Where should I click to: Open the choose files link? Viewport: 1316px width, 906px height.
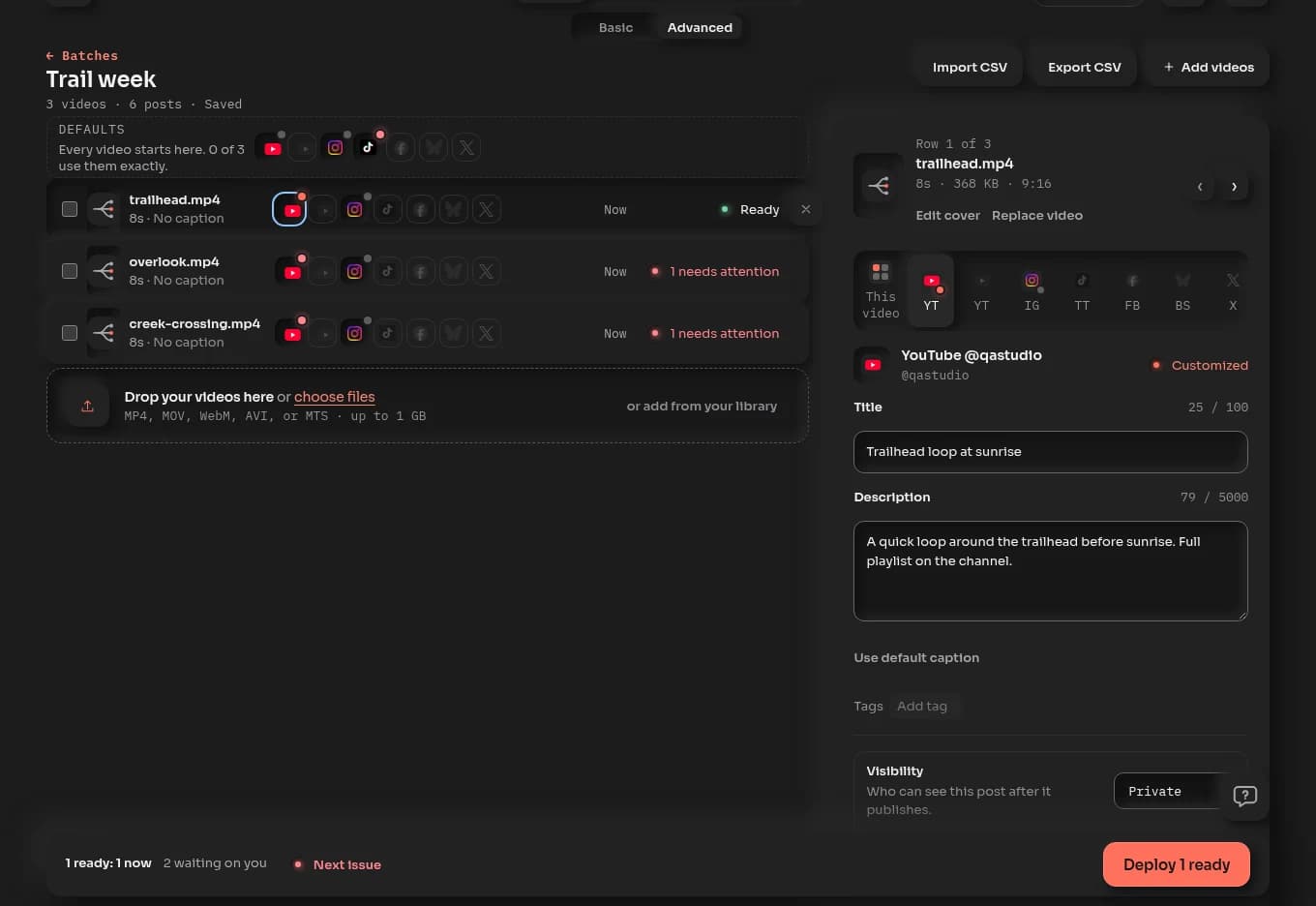click(335, 397)
